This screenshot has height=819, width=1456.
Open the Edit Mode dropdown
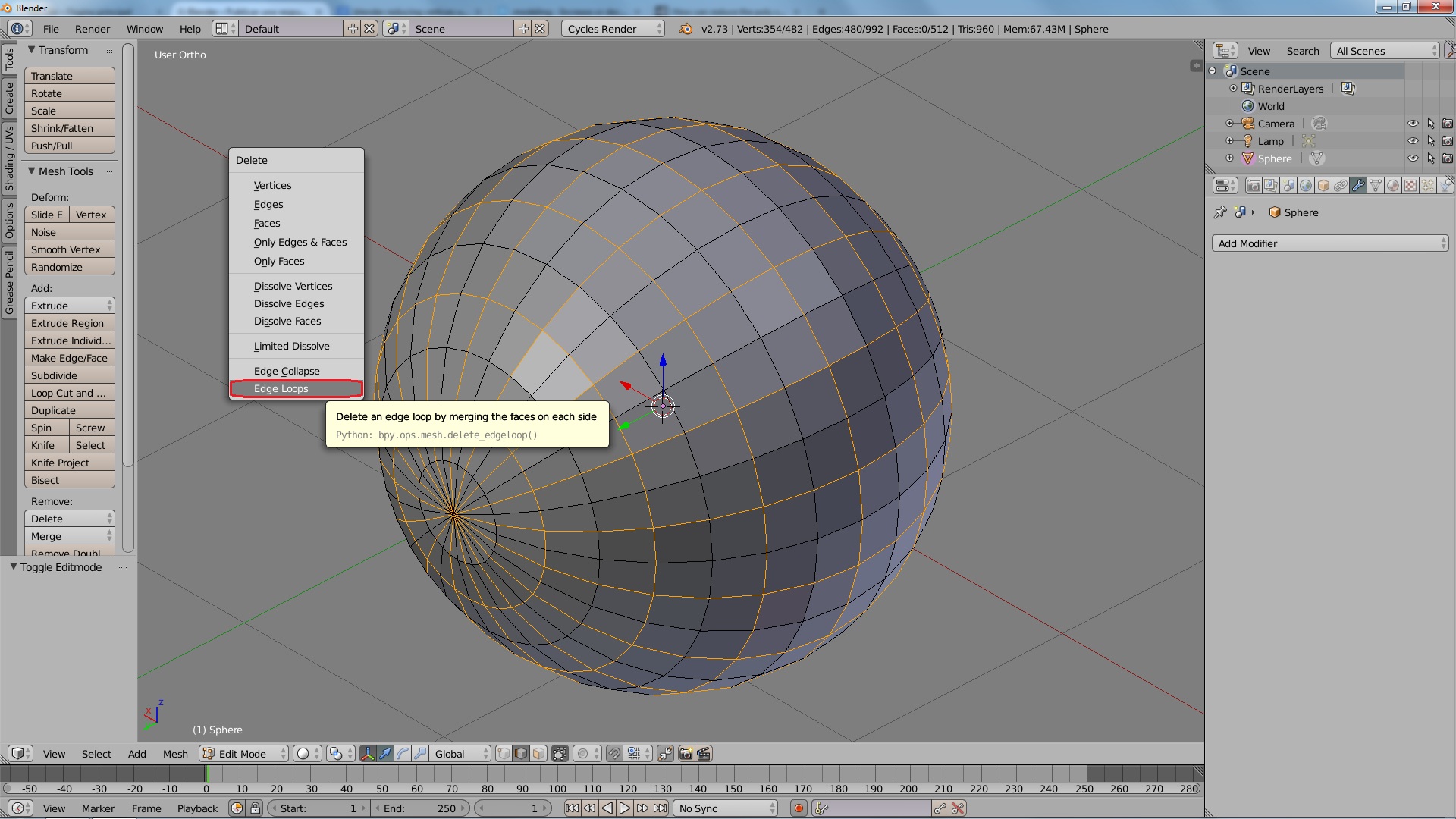[244, 754]
